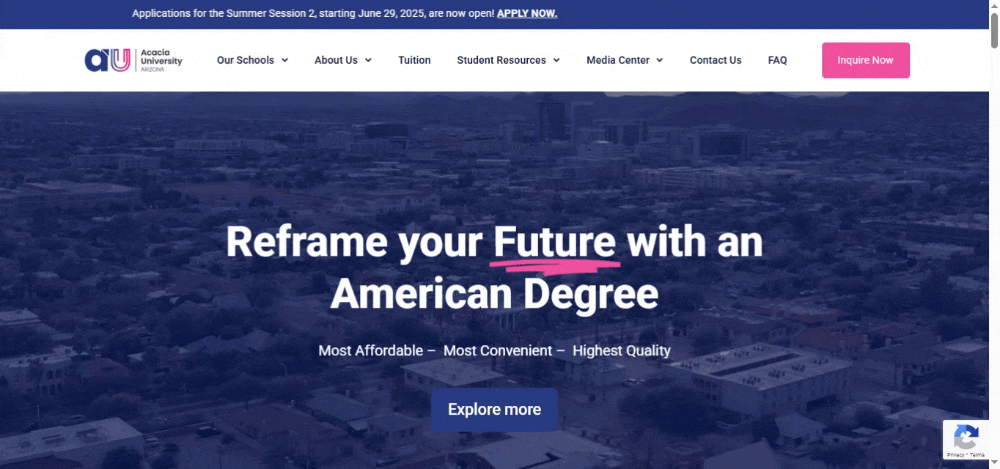Open the Media Center dropdown chevron
Image resolution: width=1000 pixels, height=469 pixels.
[659, 60]
